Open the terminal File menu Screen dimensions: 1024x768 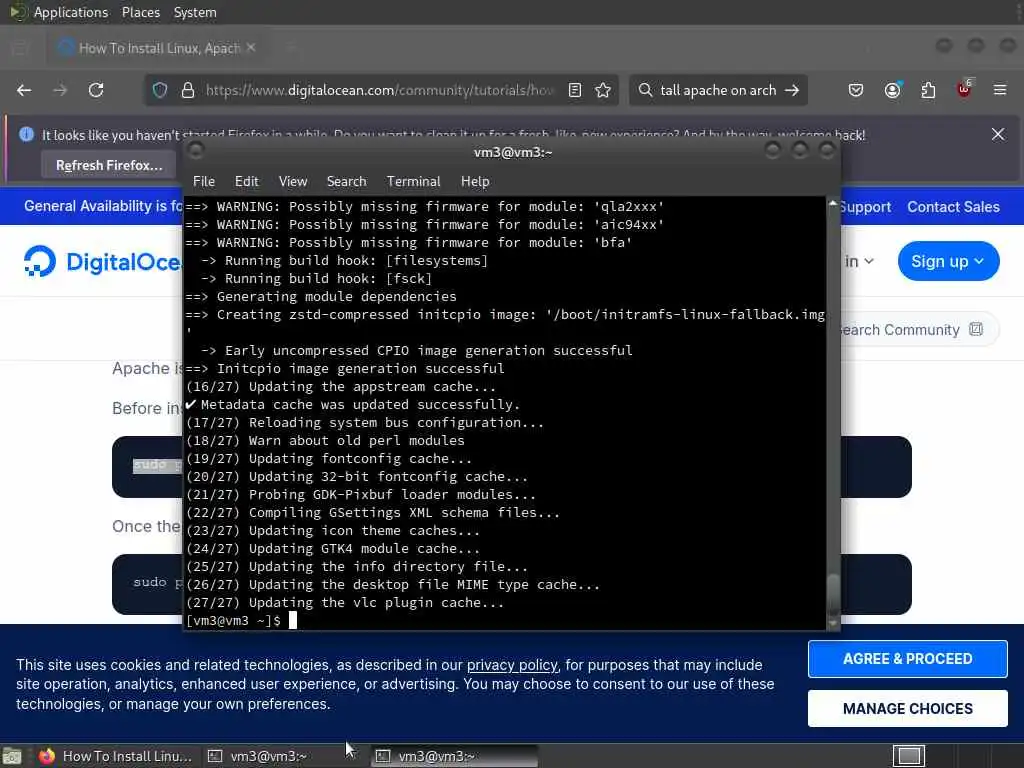click(x=204, y=182)
